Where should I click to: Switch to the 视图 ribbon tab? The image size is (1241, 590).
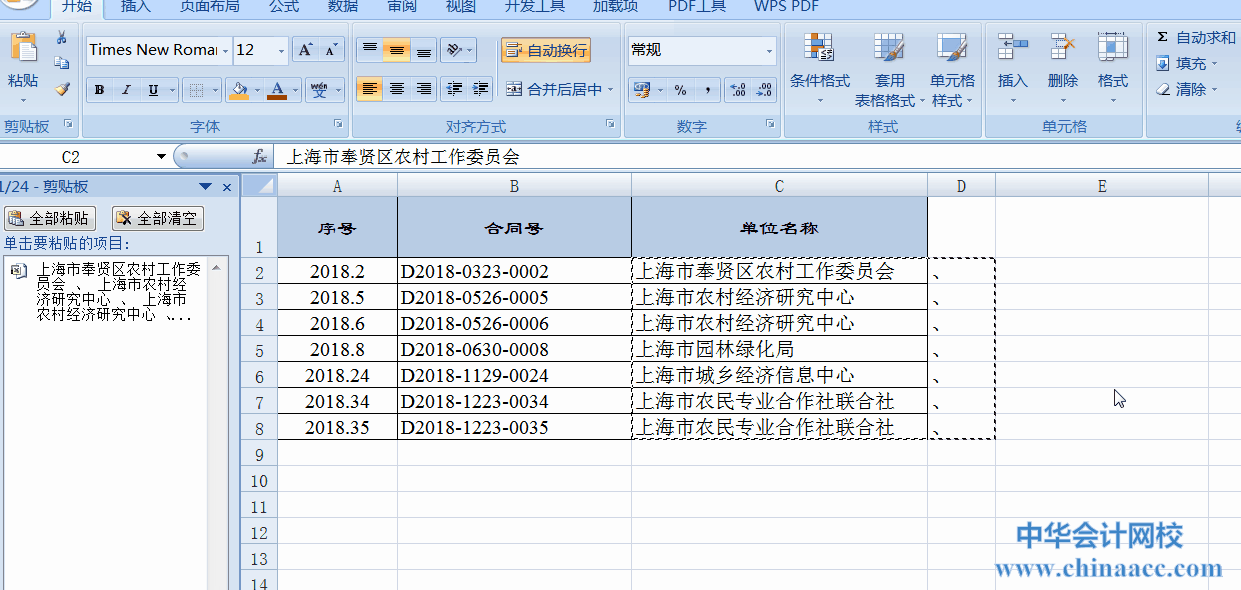pos(461,7)
